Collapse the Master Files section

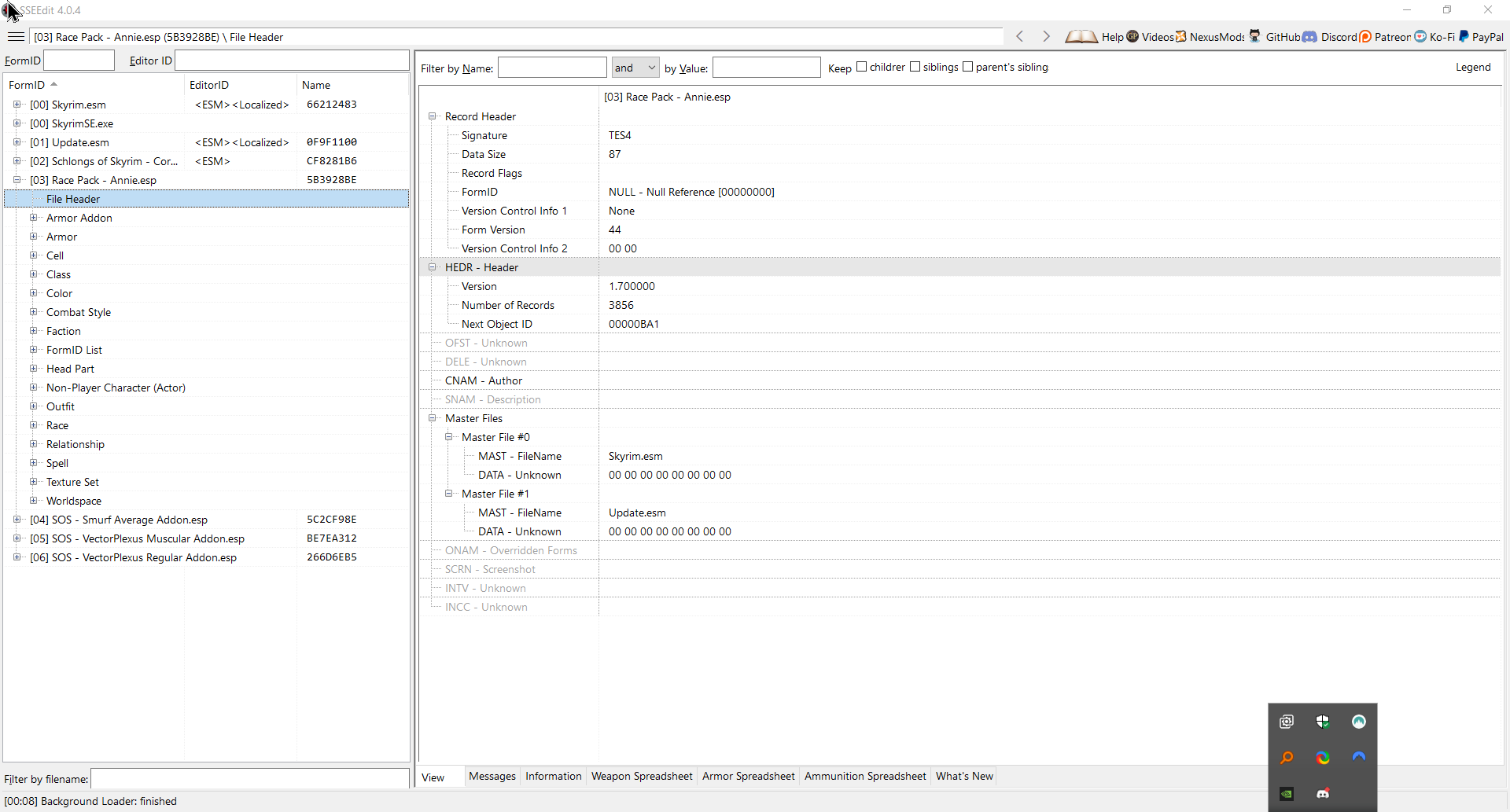[432, 418]
